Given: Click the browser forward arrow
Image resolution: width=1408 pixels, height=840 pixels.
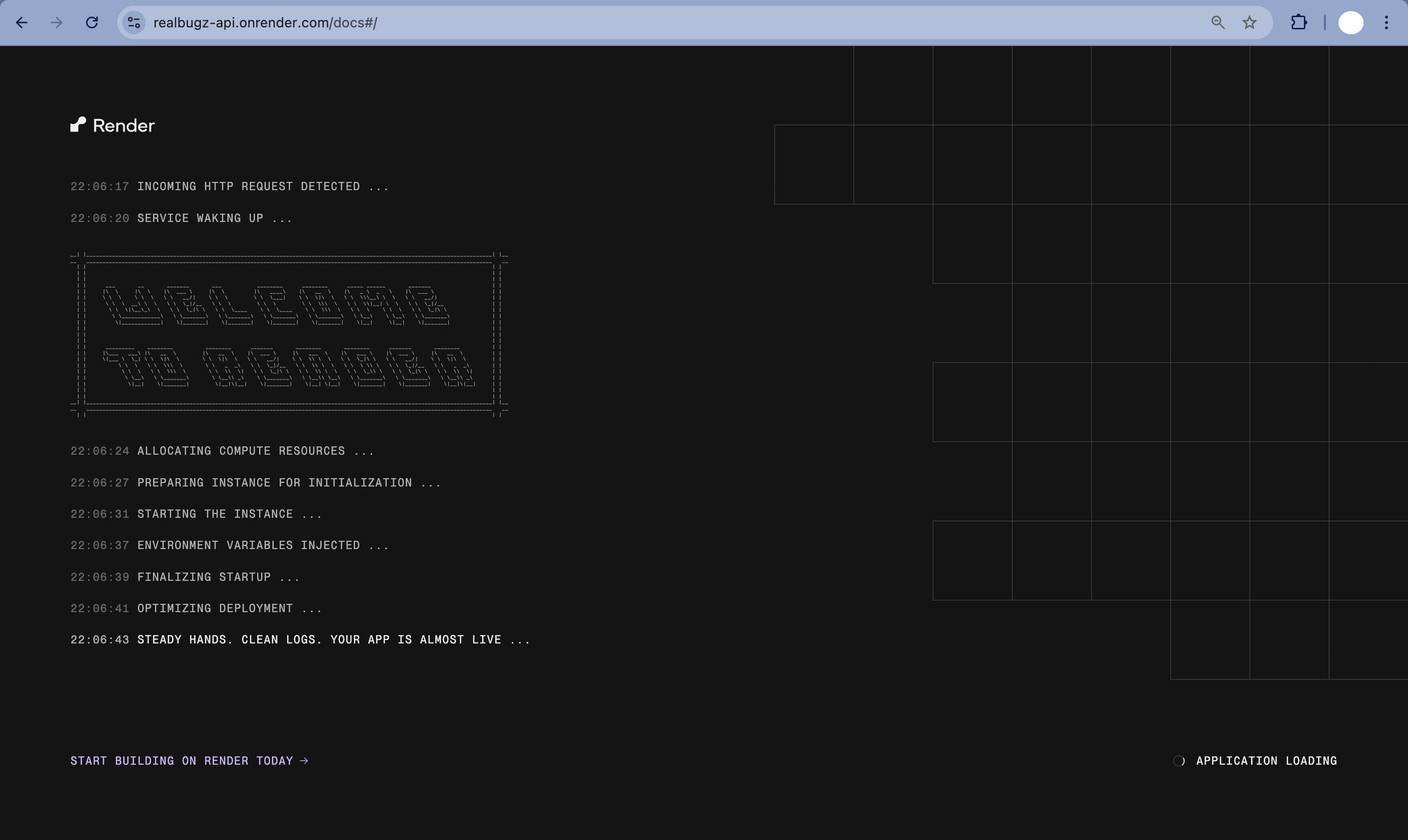Looking at the screenshot, I should 57,22.
